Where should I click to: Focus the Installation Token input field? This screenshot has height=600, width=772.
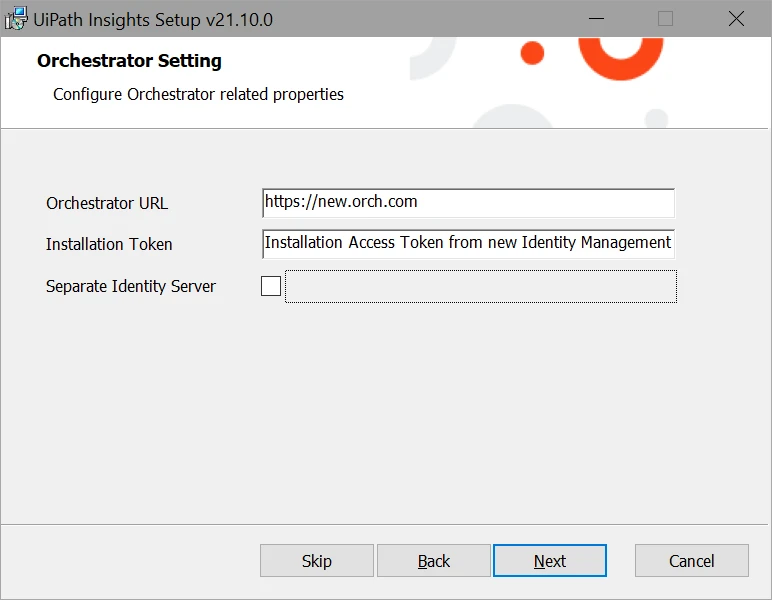(x=468, y=244)
